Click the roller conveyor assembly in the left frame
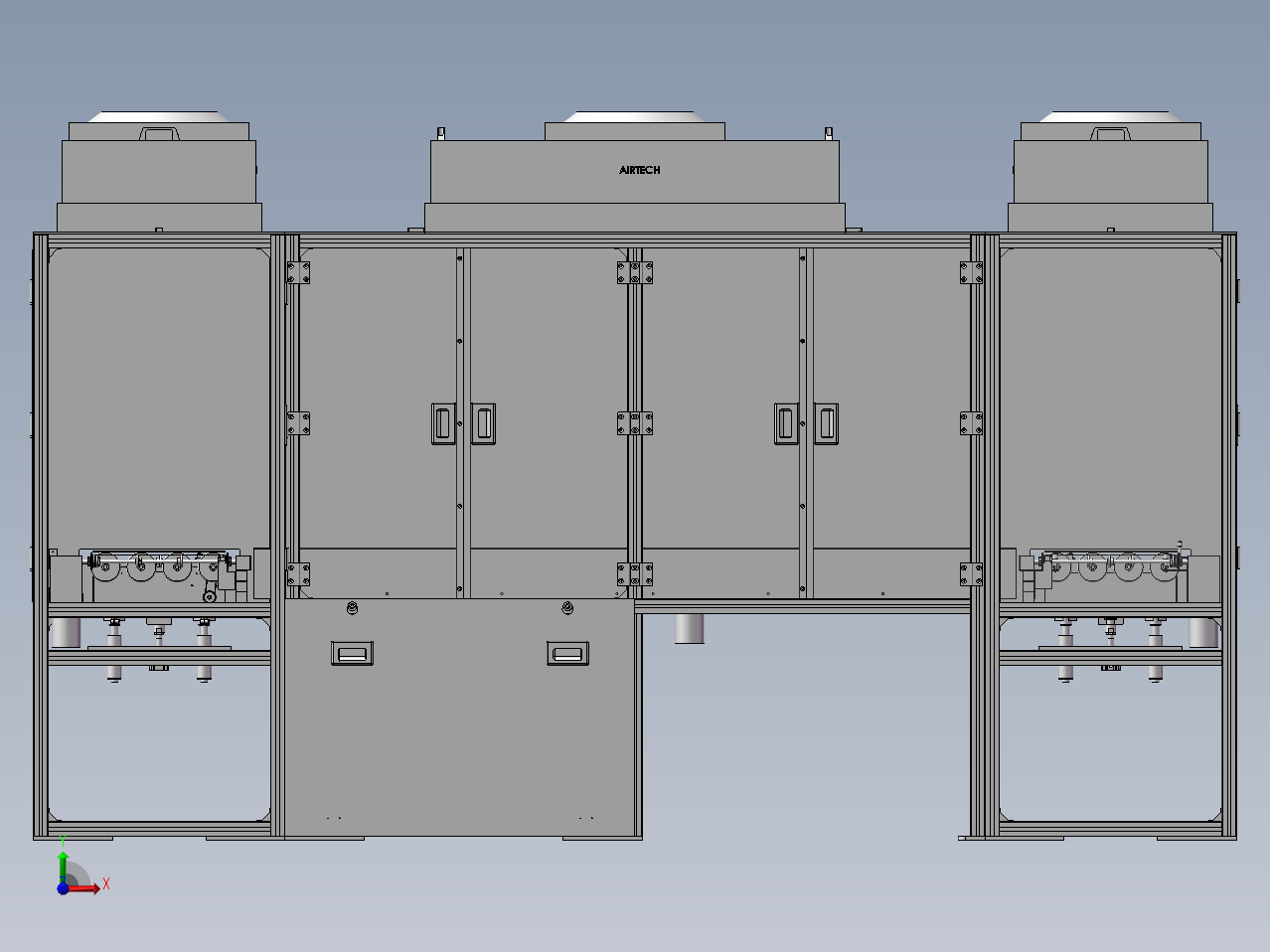Image resolution: width=1270 pixels, height=952 pixels. [160, 574]
